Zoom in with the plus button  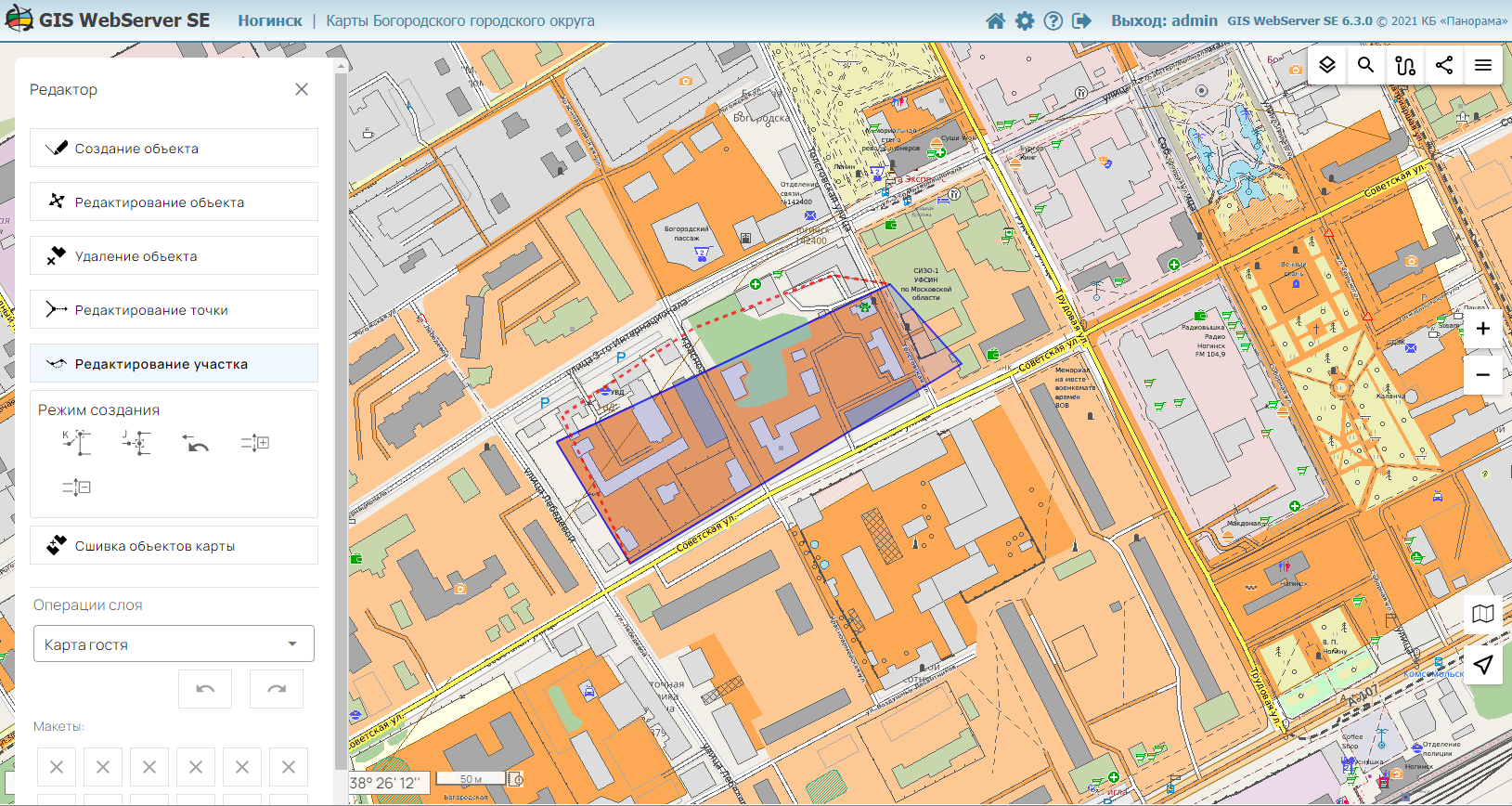coord(1483,329)
